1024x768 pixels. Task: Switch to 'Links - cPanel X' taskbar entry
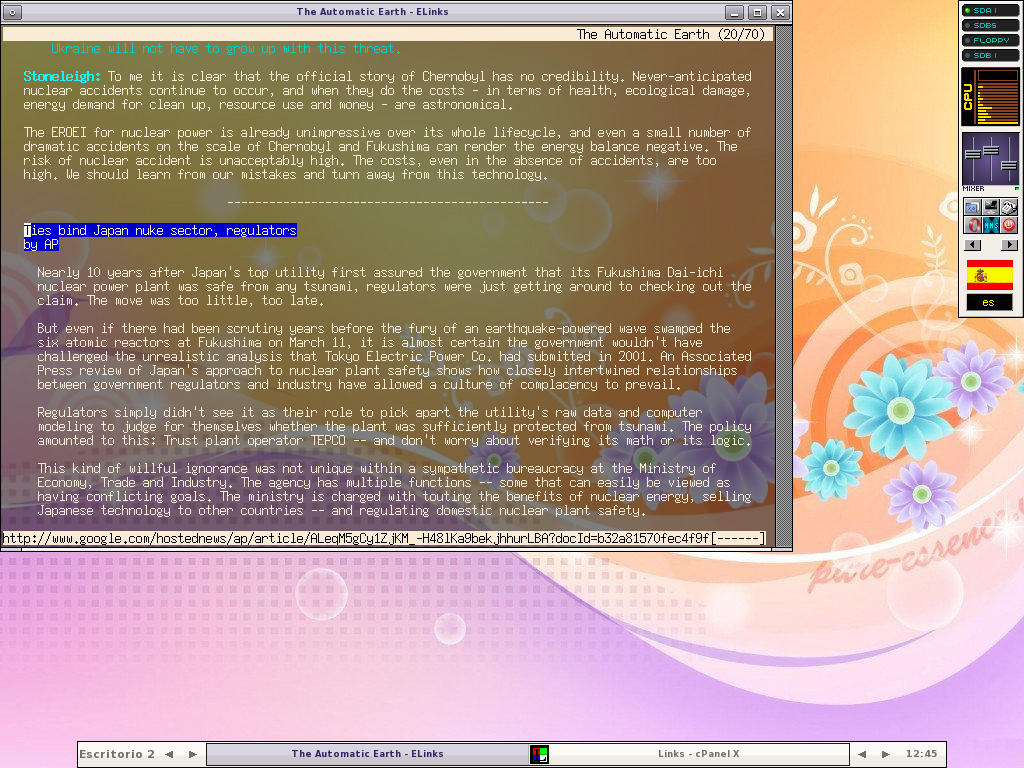[x=699, y=754]
